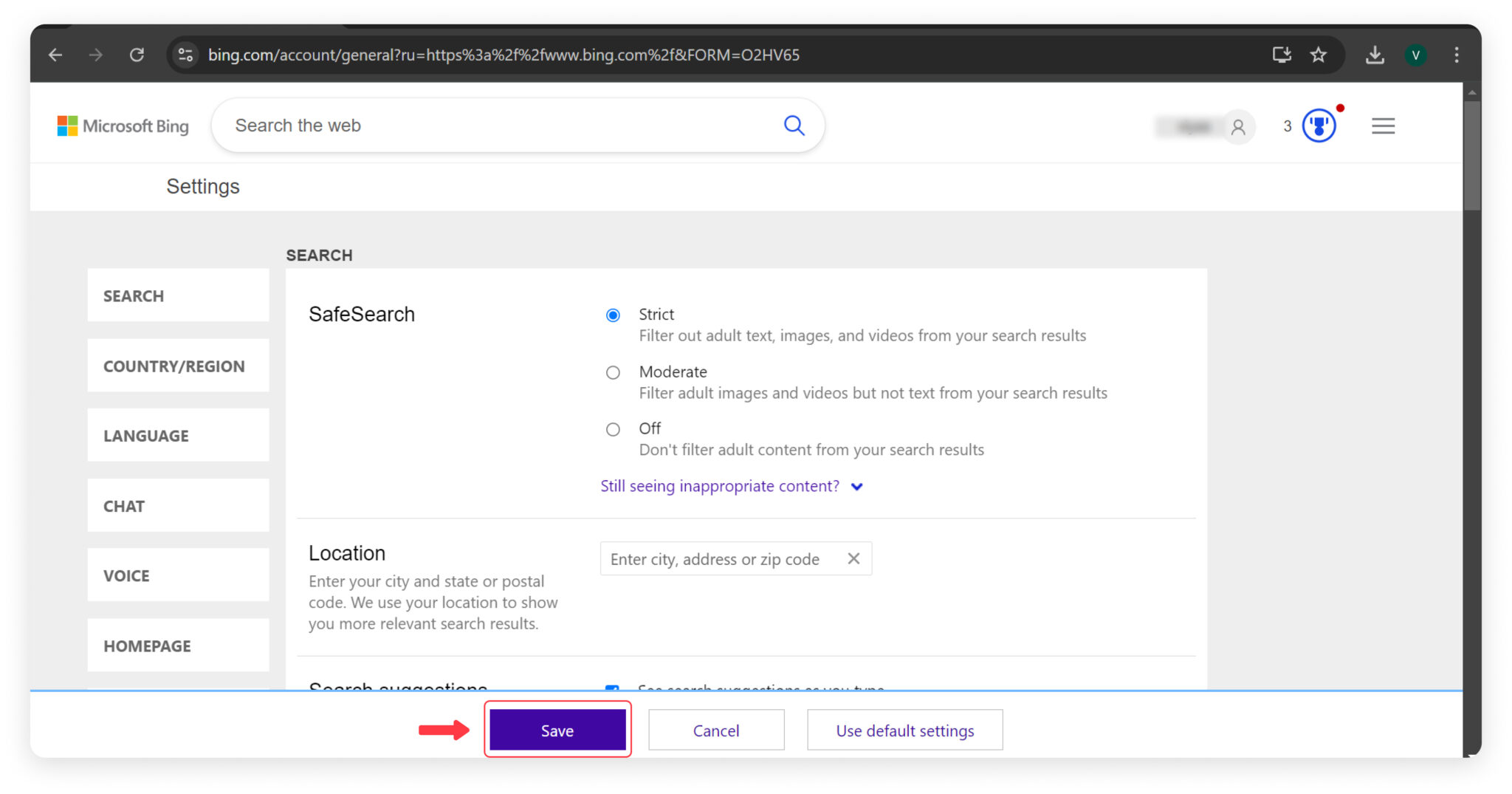Click the browser downloads icon

[x=1375, y=55]
